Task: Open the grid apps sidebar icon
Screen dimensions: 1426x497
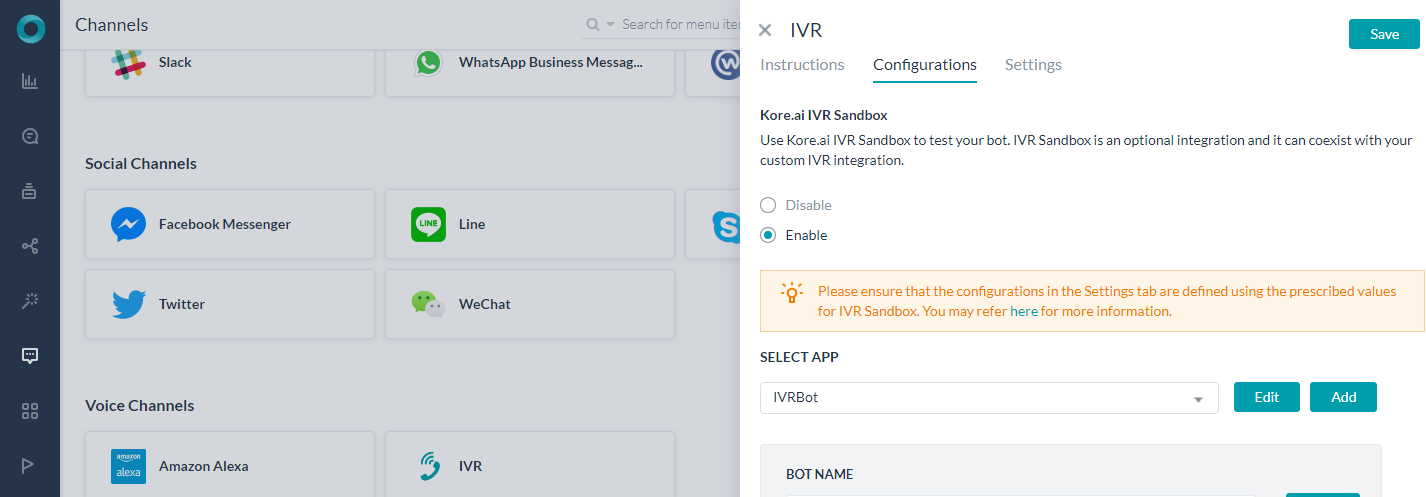Action: [30, 410]
